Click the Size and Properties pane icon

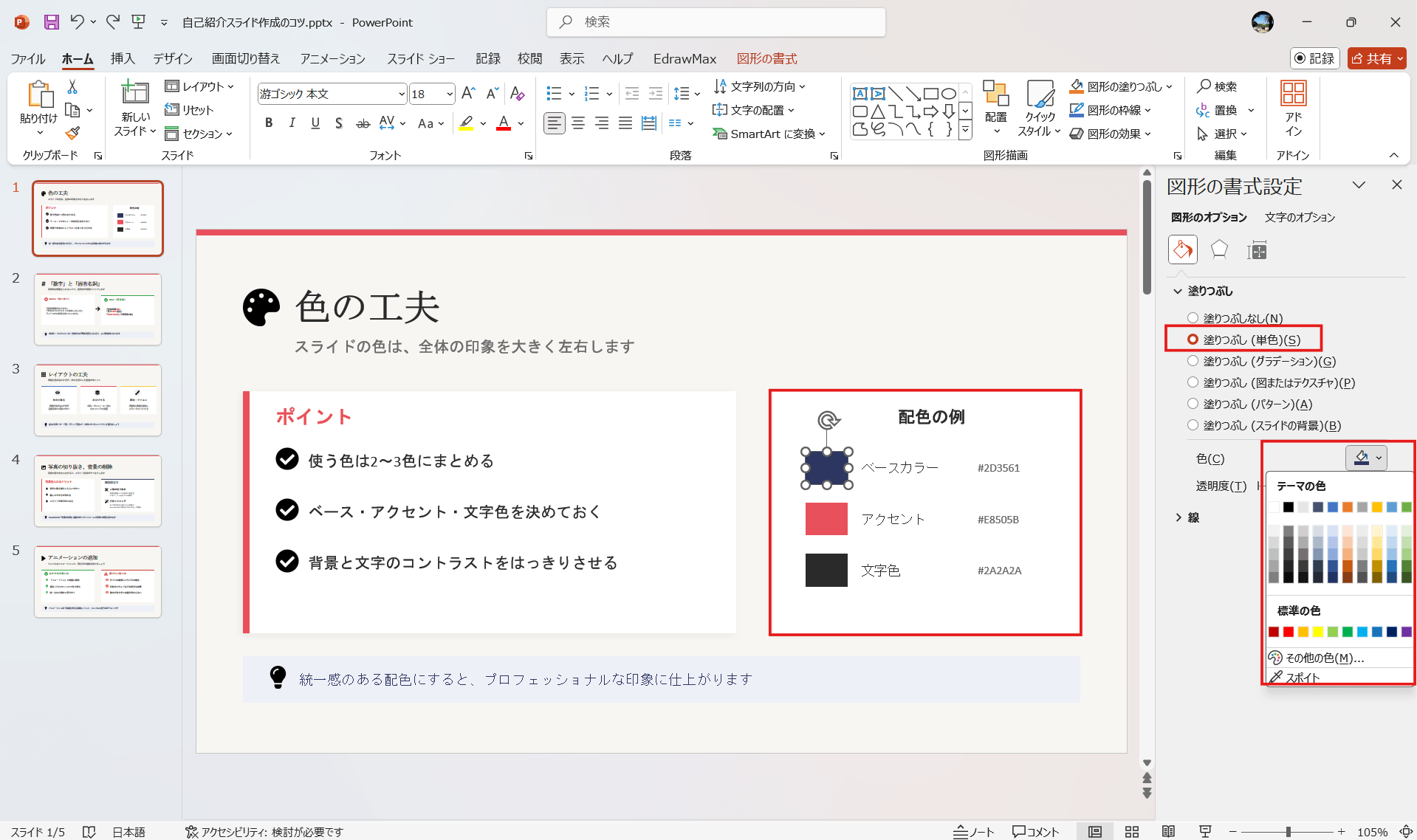[x=1256, y=249]
